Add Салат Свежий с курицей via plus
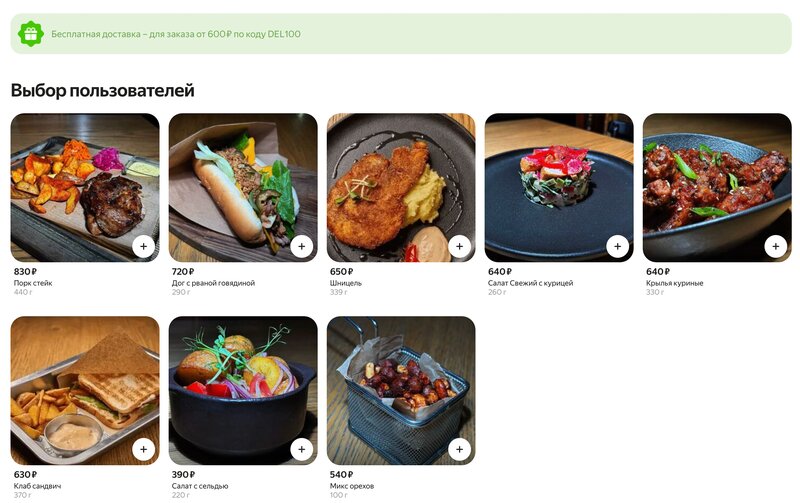Viewport: 800px width, 503px height. pos(617,246)
